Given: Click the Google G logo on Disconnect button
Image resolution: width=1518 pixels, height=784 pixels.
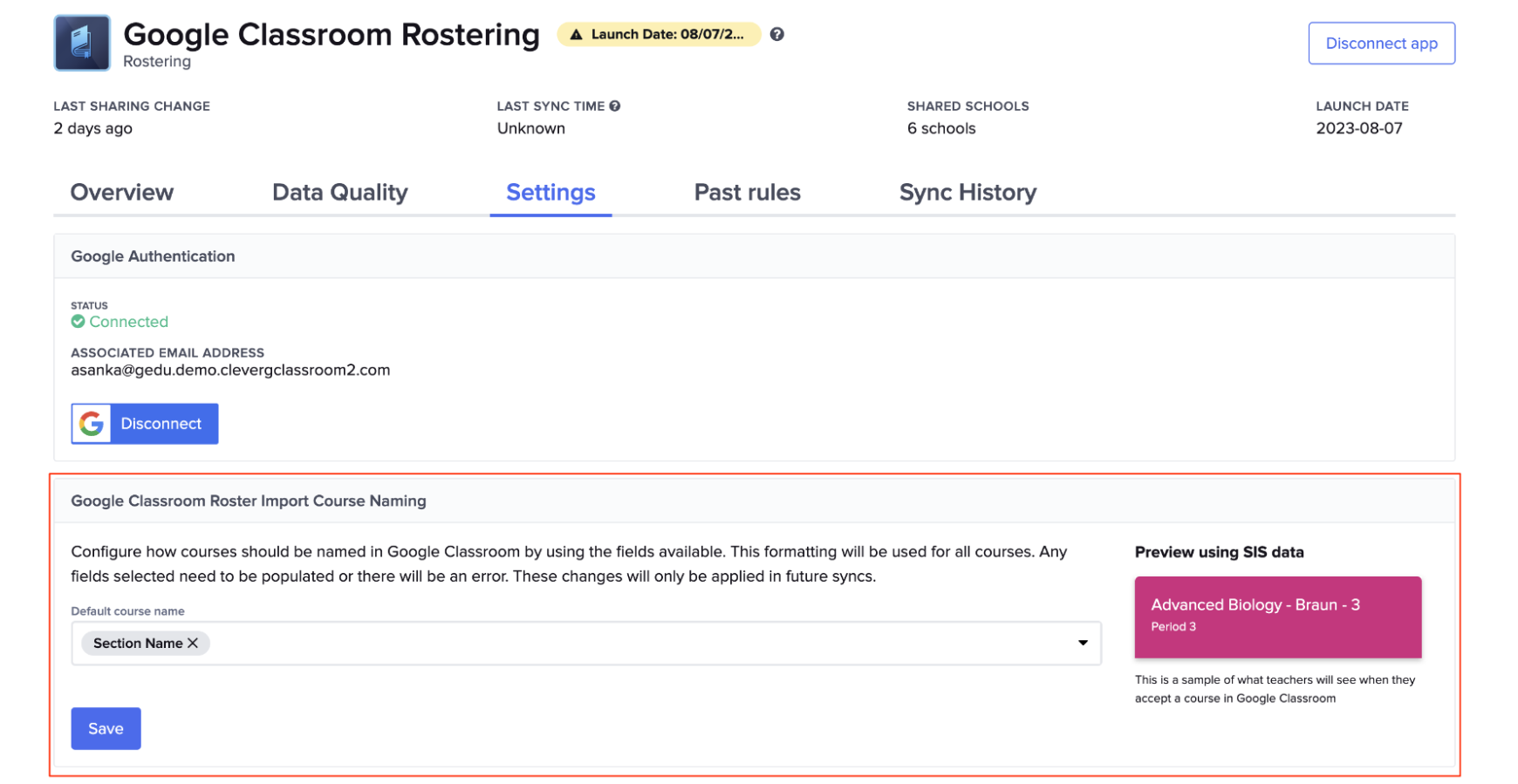Looking at the screenshot, I should pos(92,424).
